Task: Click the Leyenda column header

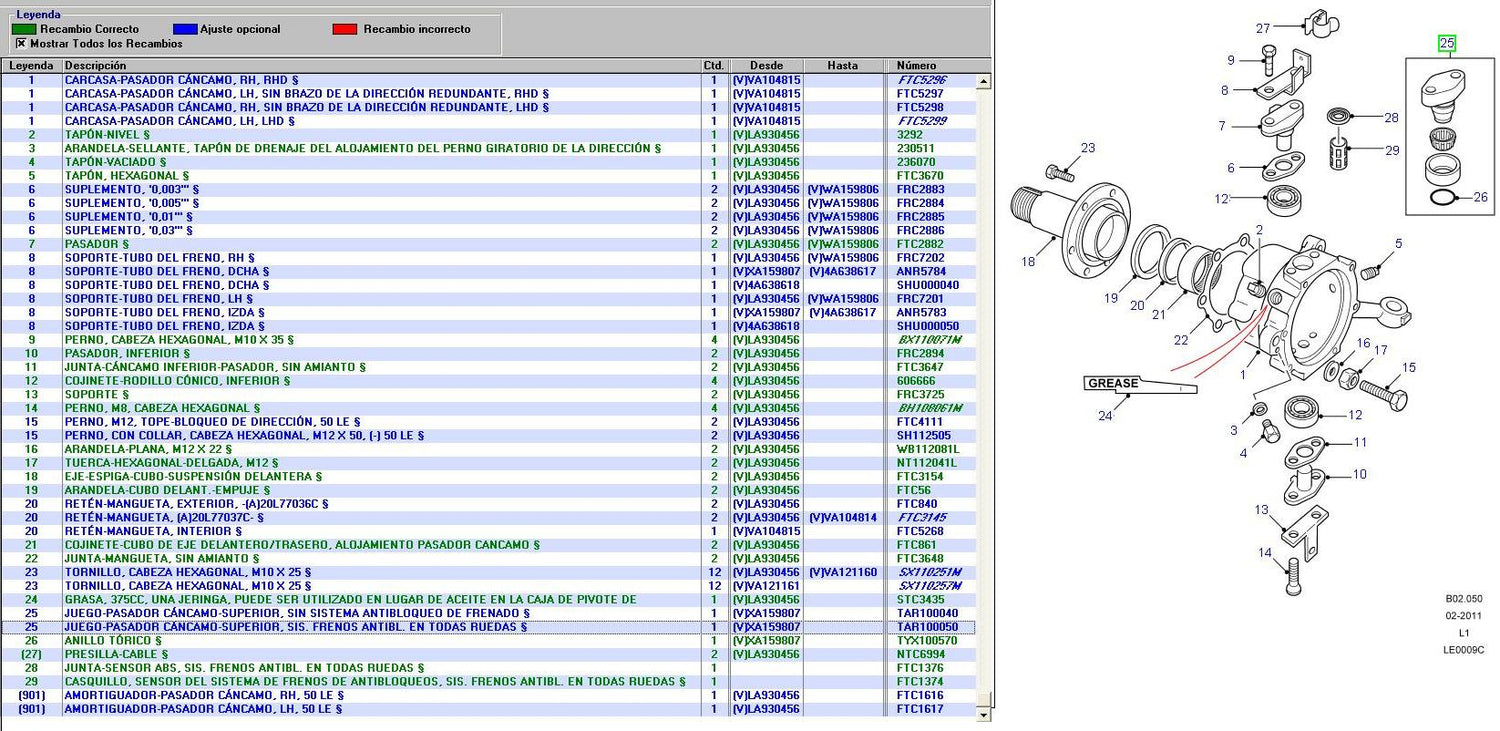Action: (x=31, y=65)
